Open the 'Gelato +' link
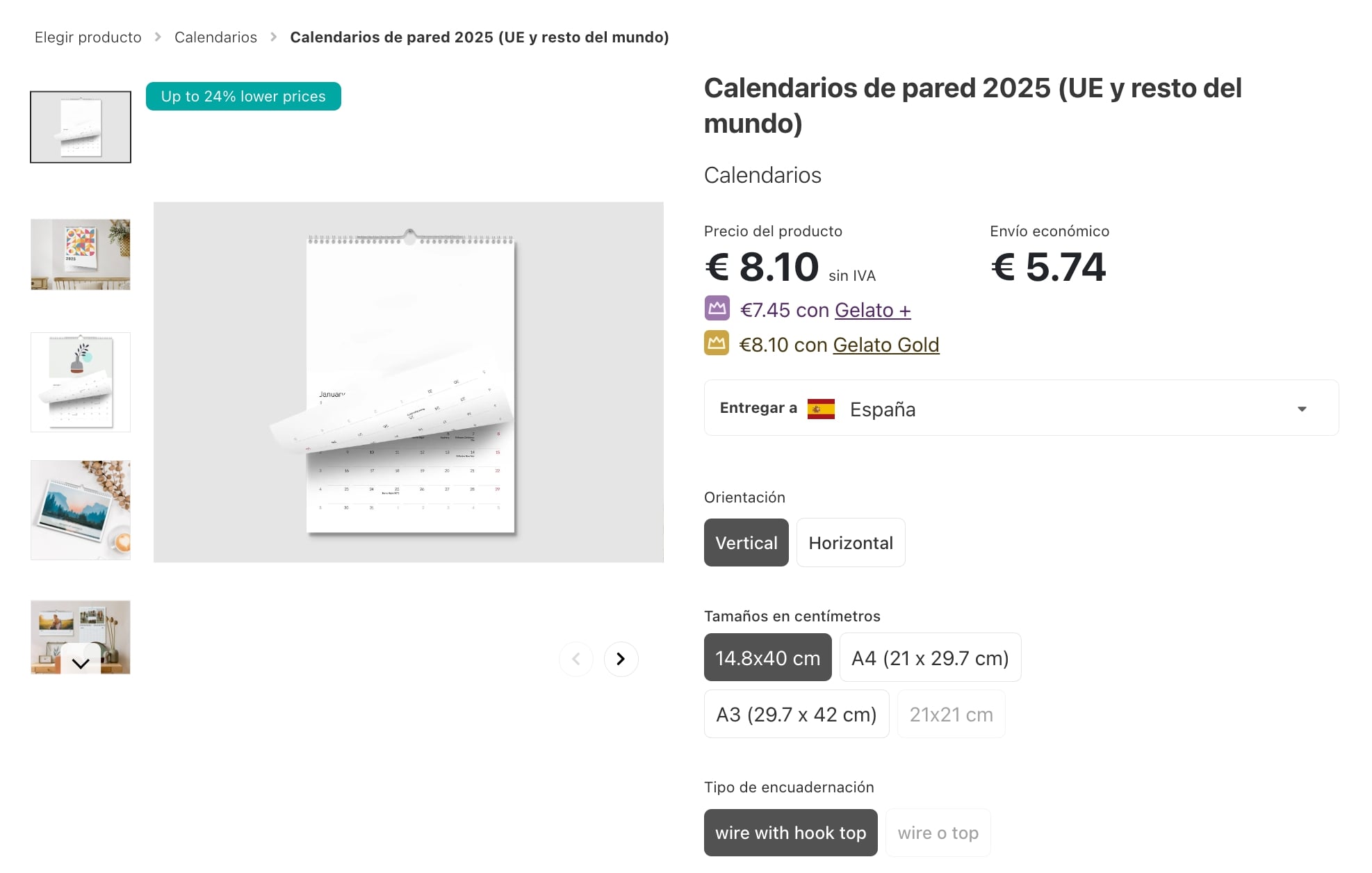1372x873 pixels. click(x=872, y=310)
